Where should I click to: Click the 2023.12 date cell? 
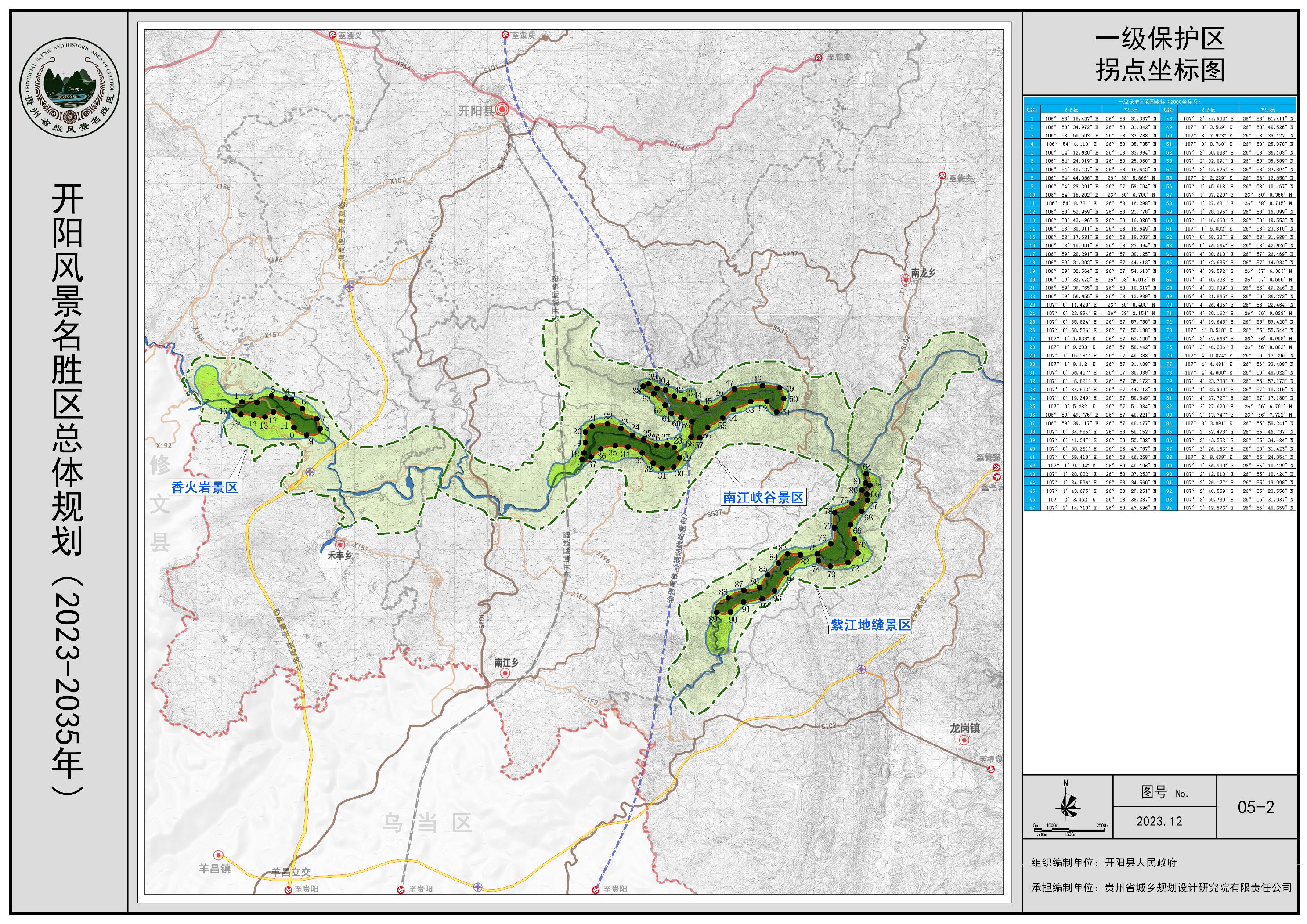point(1159,822)
